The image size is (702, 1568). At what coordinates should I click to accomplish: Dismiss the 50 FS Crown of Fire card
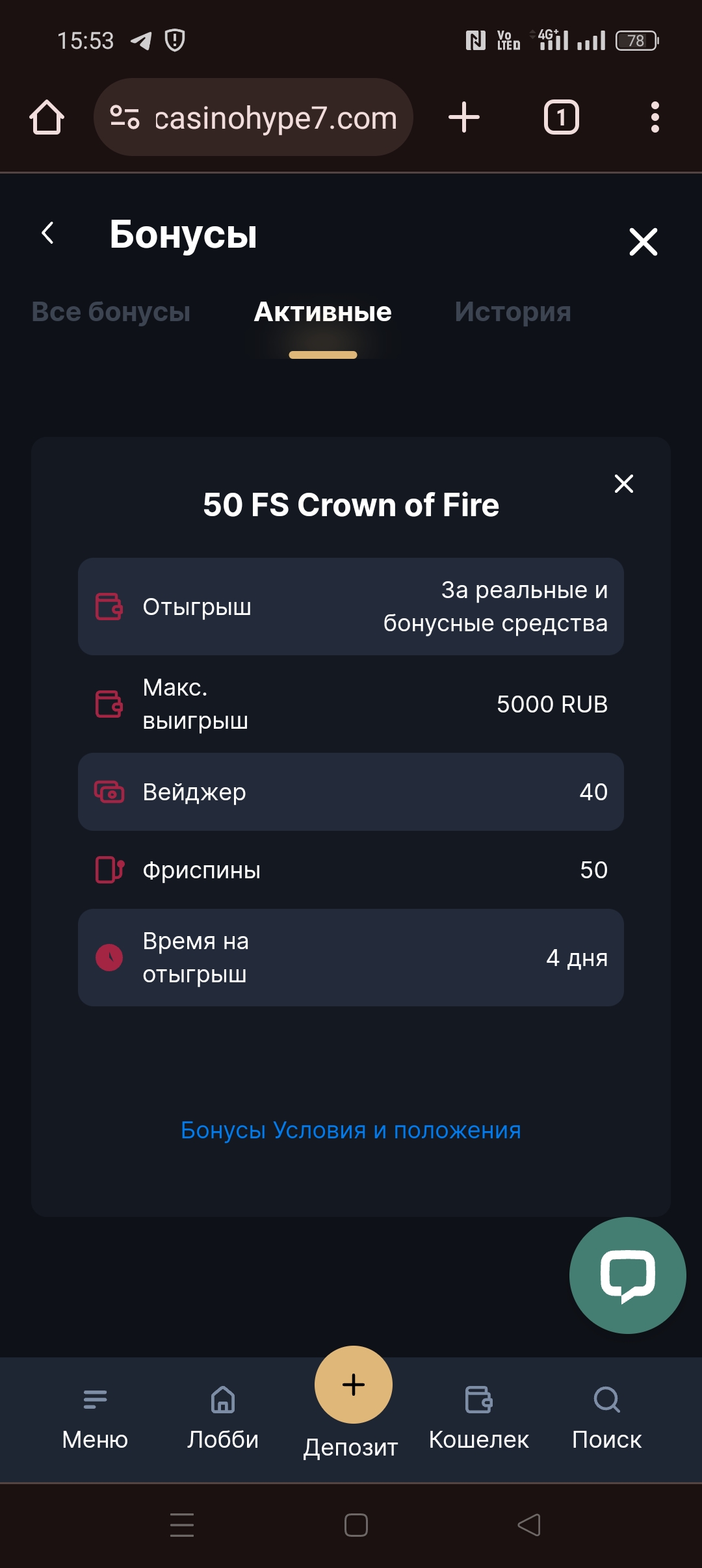tap(624, 484)
